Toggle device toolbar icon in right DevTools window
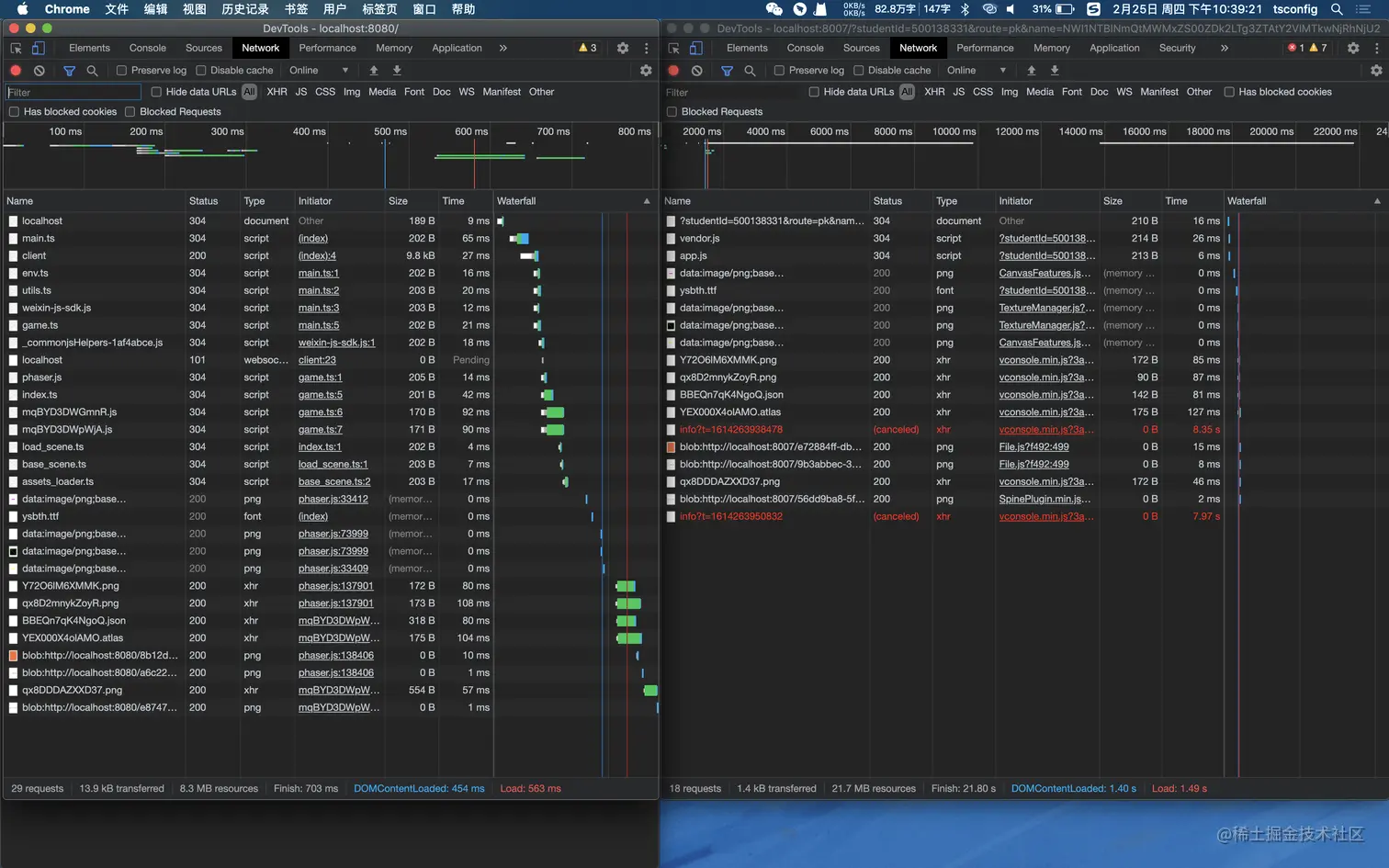The width and height of the screenshot is (1389, 868). pos(696,48)
